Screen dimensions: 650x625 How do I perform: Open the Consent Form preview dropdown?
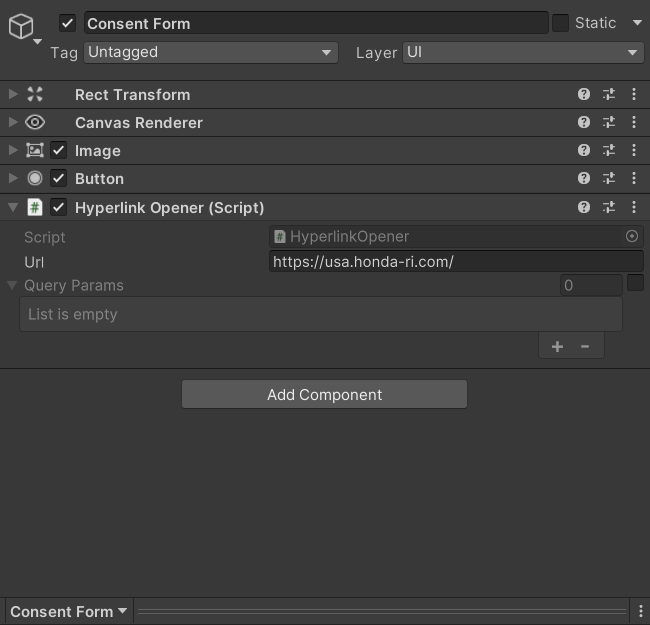pos(69,611)
